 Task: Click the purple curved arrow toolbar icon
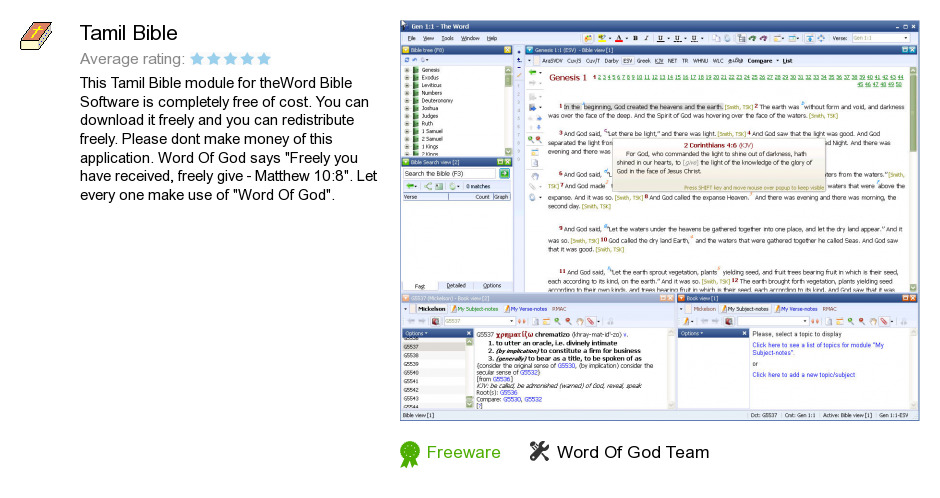[763, 38]
